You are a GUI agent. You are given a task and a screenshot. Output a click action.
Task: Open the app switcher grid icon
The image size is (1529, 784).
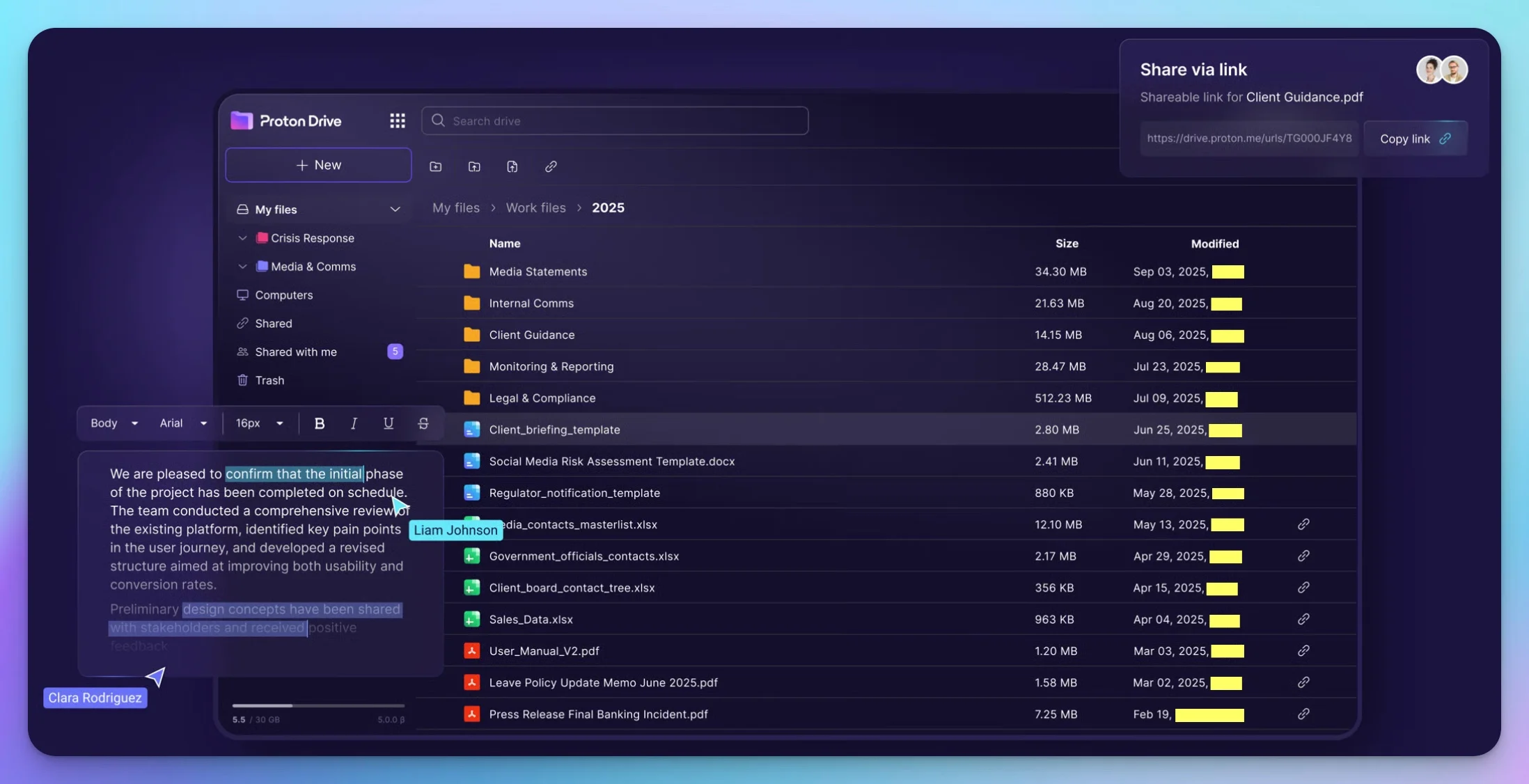pyautogui.click(x=397, y=121)
